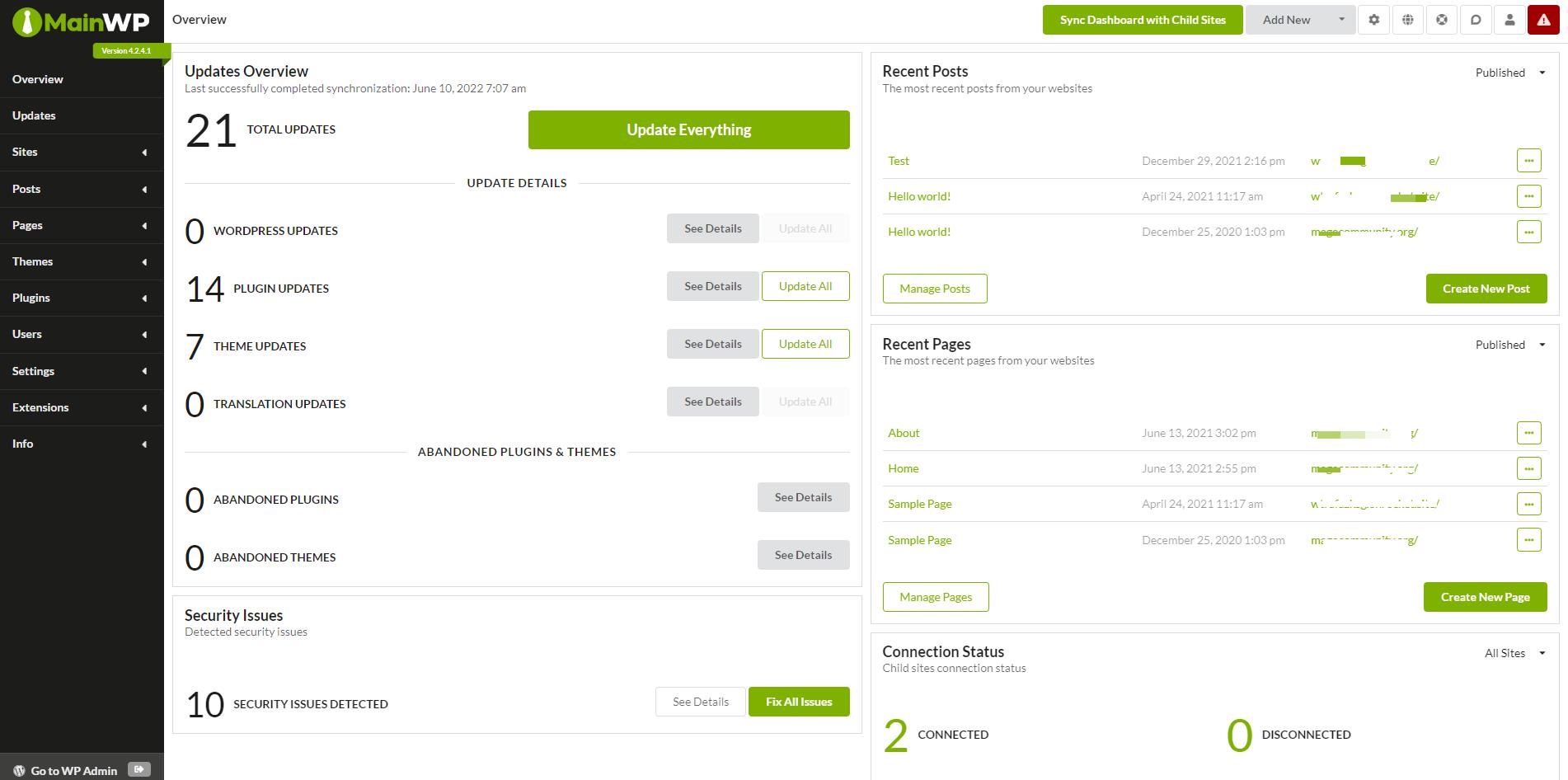See Details for WordPress Updates
Image resolution: width=1568 pixels, height=780 pixels.
[712, 228]
